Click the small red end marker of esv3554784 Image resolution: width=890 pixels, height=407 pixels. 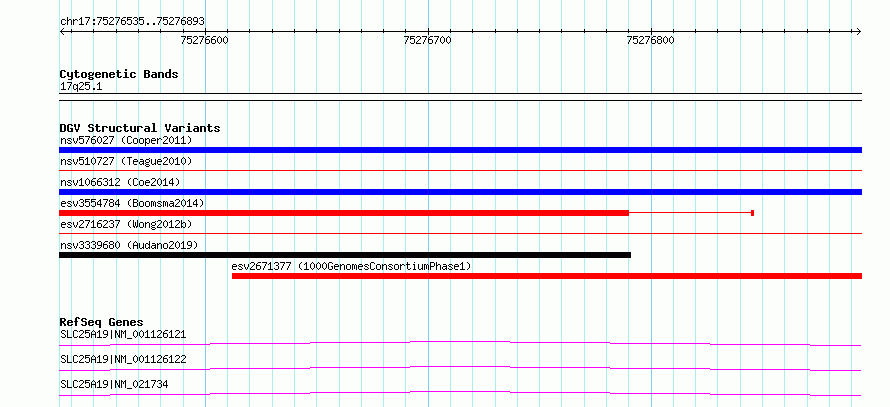pyautogui.click(x=752, y=213)
